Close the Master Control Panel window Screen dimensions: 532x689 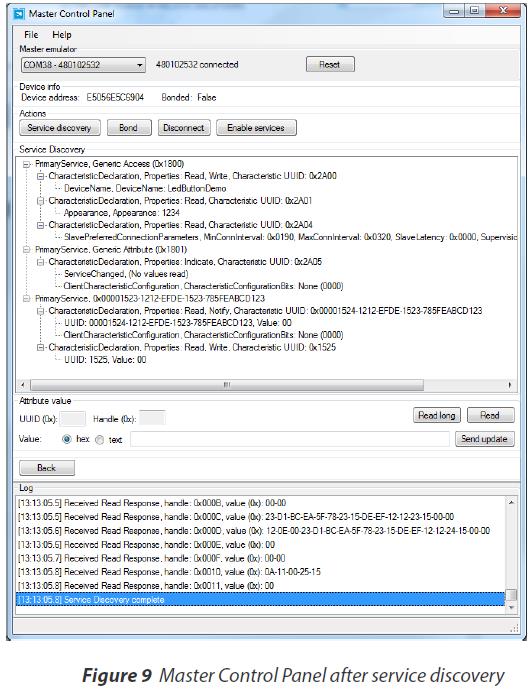click(x=503, y=11)
